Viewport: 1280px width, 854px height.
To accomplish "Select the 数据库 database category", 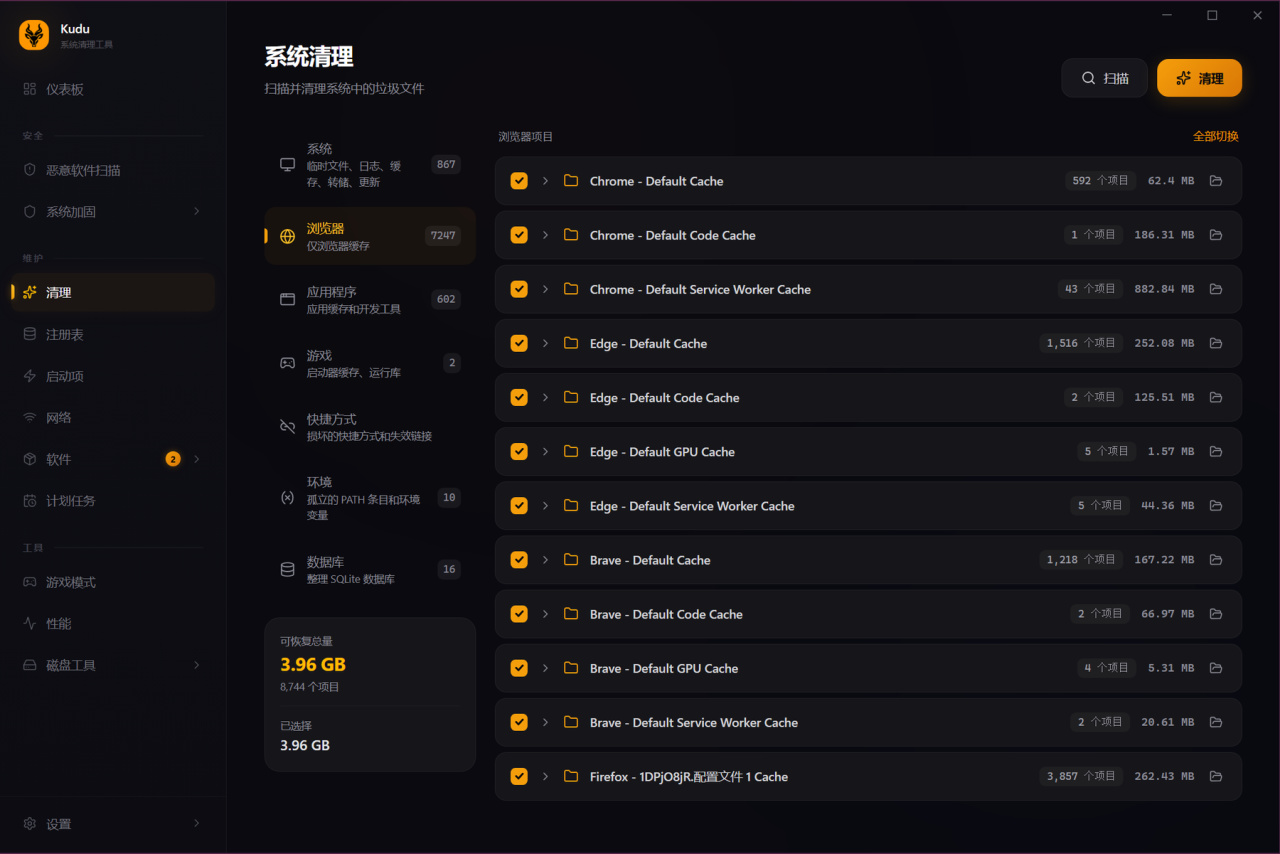I will click(x=370, y=570).
